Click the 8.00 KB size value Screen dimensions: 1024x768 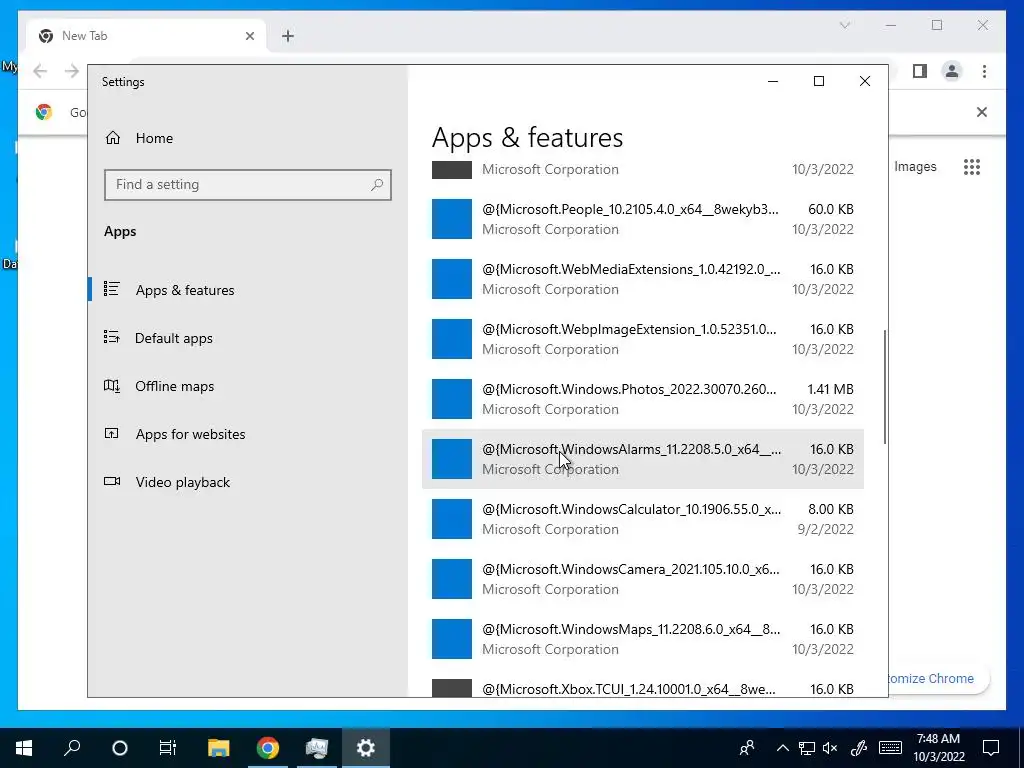click(831, 509)
